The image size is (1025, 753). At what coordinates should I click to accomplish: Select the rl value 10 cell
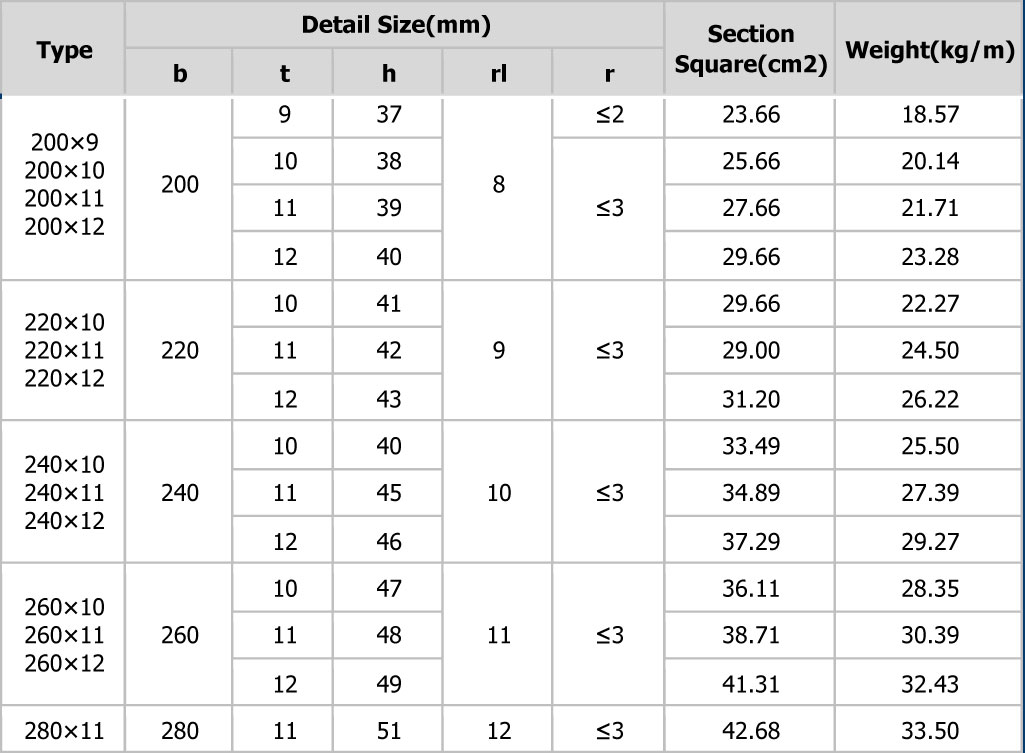498,493
